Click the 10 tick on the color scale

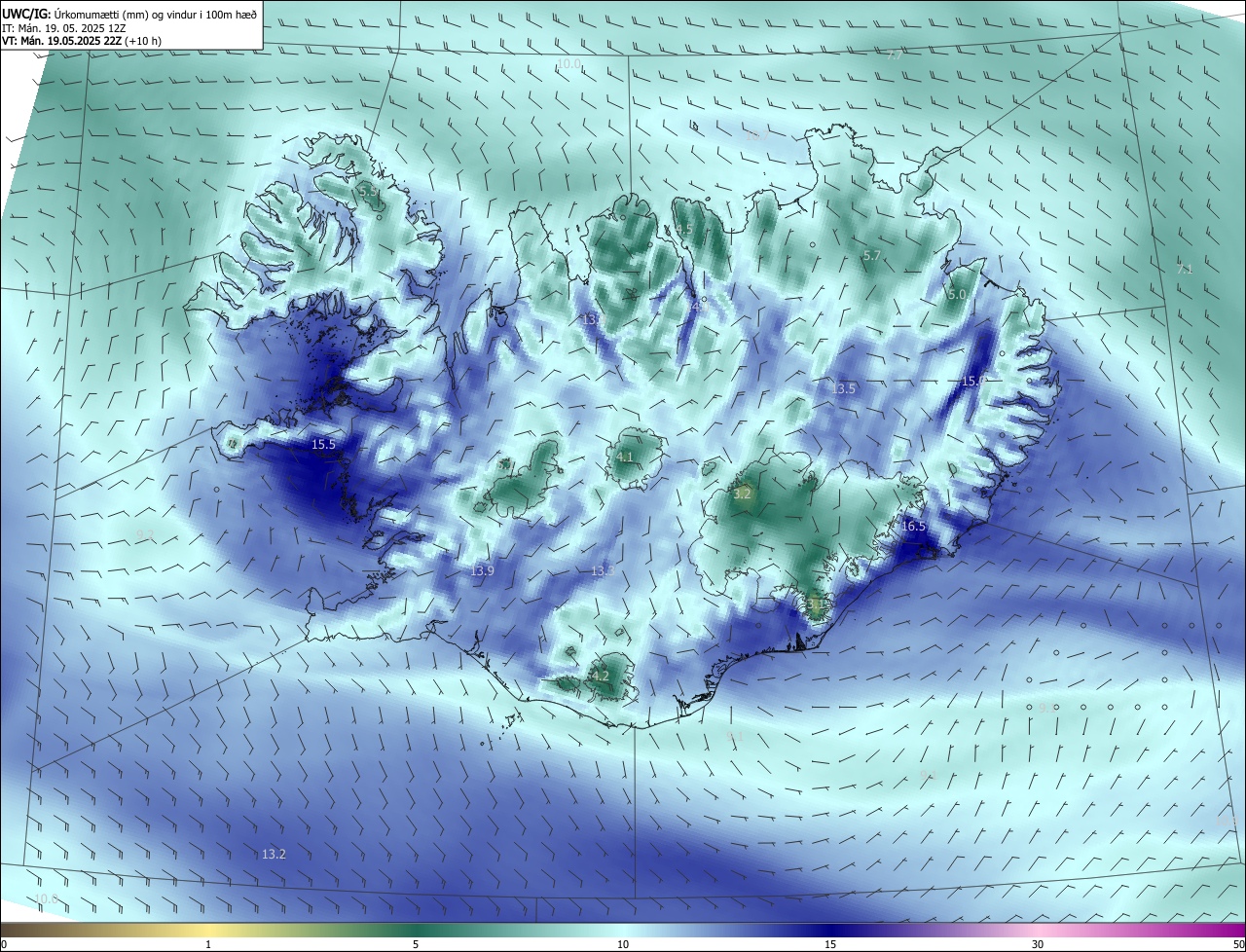click(623, 944)
